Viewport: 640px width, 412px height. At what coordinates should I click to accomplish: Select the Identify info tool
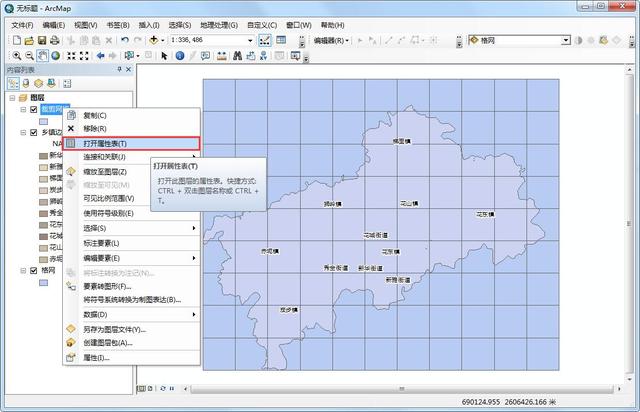click(x=180, y=56)
